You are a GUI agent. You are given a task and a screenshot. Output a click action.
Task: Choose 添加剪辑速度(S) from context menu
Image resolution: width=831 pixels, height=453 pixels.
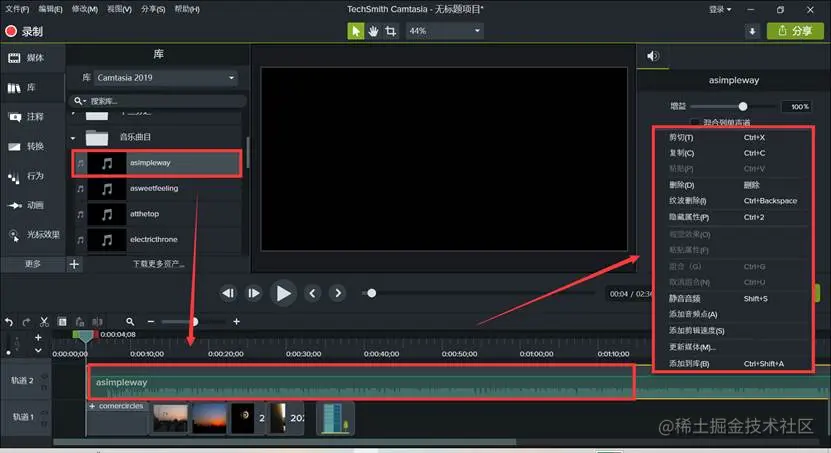(x=732, y=331)
